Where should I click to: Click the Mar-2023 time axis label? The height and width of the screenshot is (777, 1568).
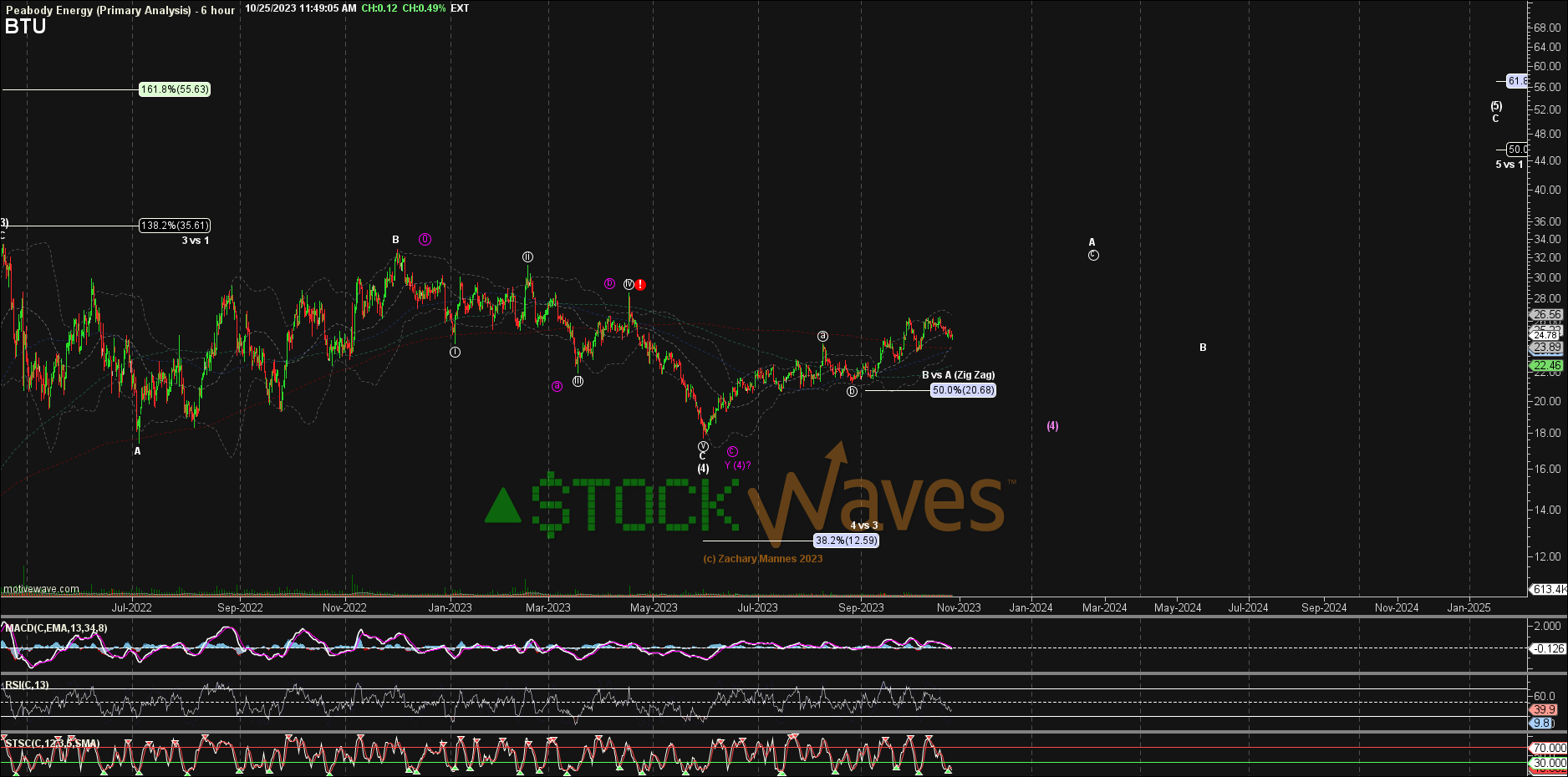(547, 607)
